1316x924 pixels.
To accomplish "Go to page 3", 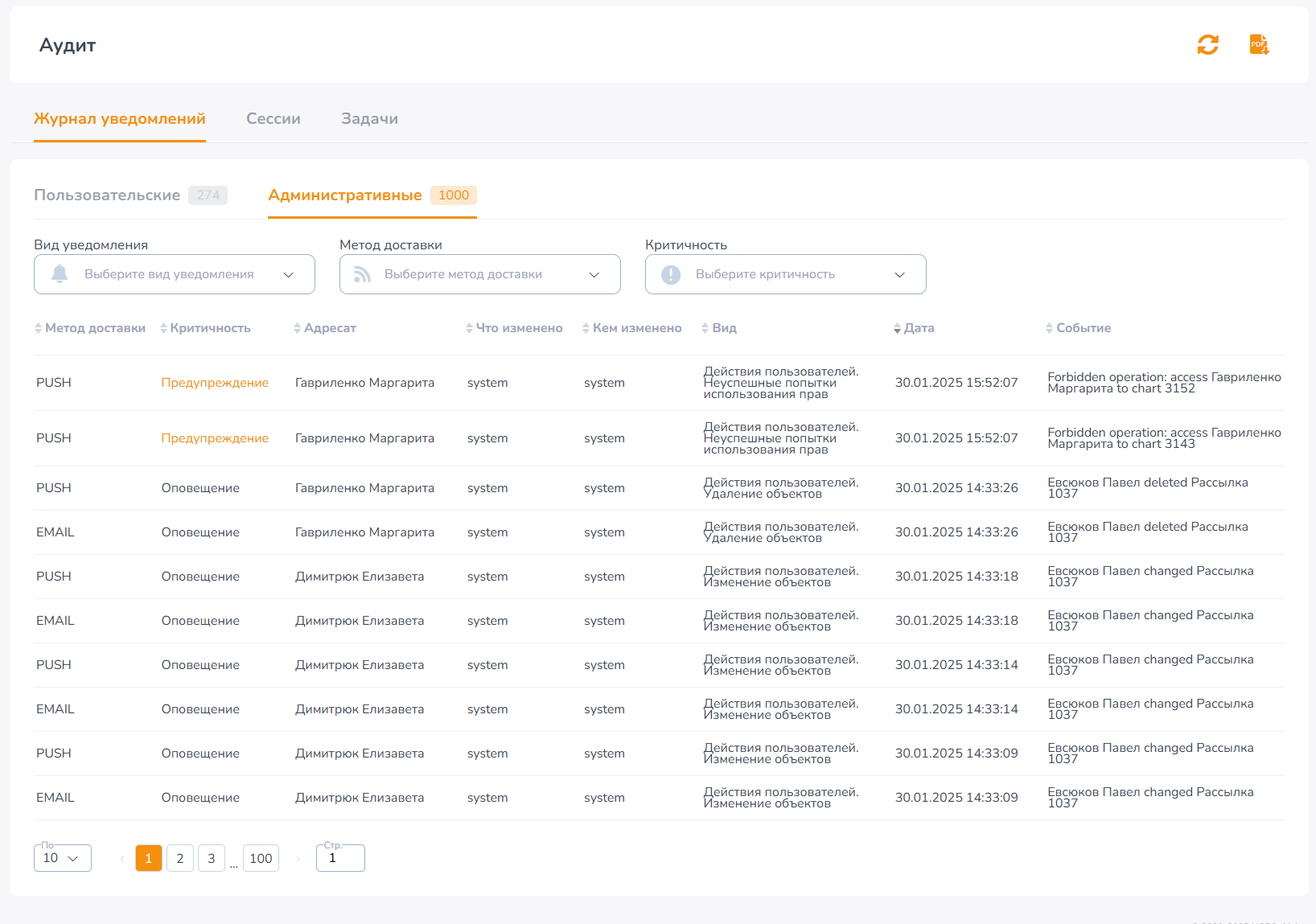I will pyautogui.click(x=212, y=858).
